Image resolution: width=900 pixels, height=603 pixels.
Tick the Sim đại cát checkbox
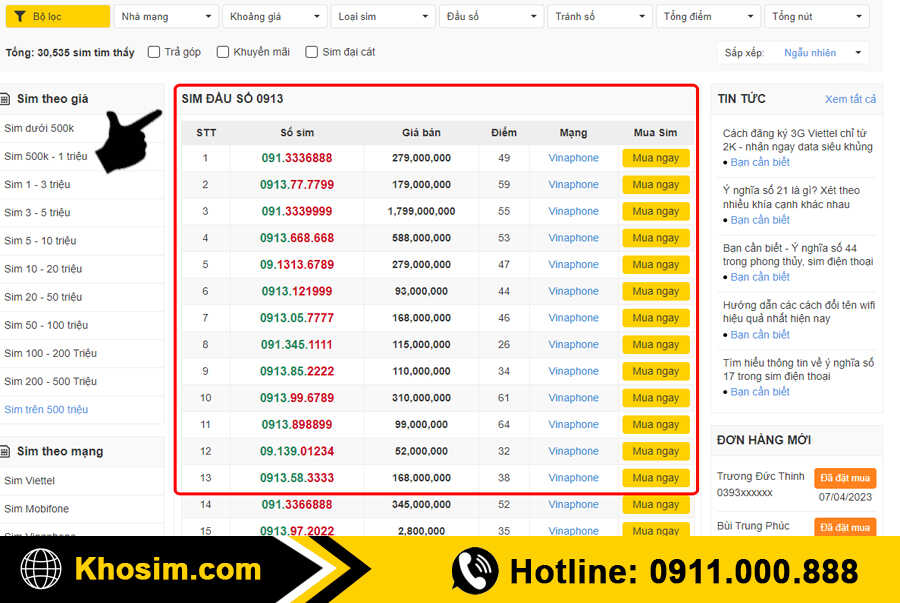[311, 51]
